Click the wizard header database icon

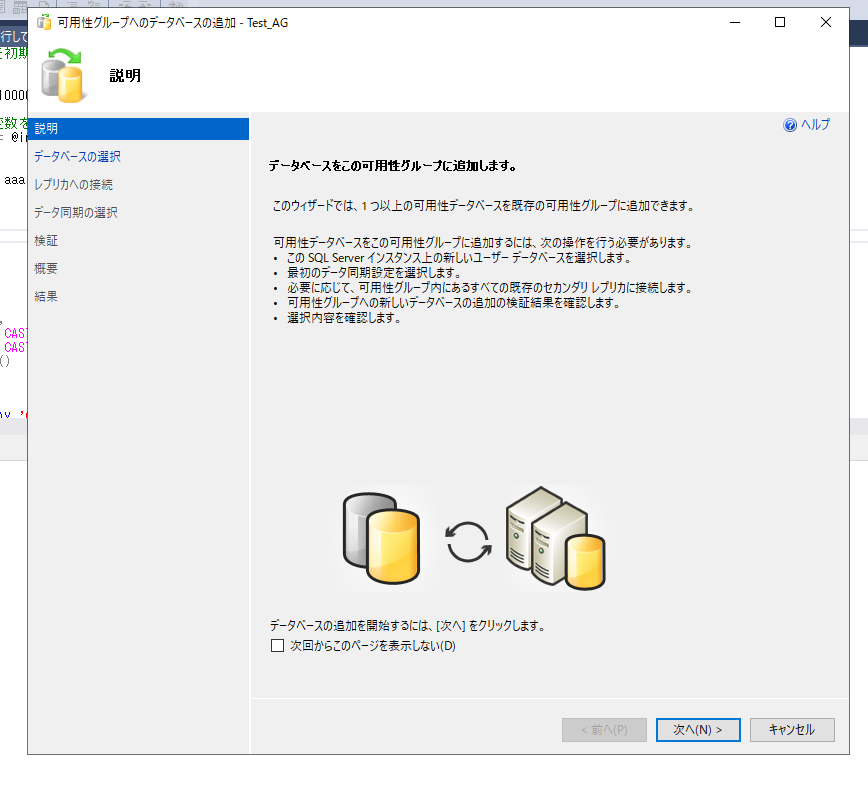point(64,76)
